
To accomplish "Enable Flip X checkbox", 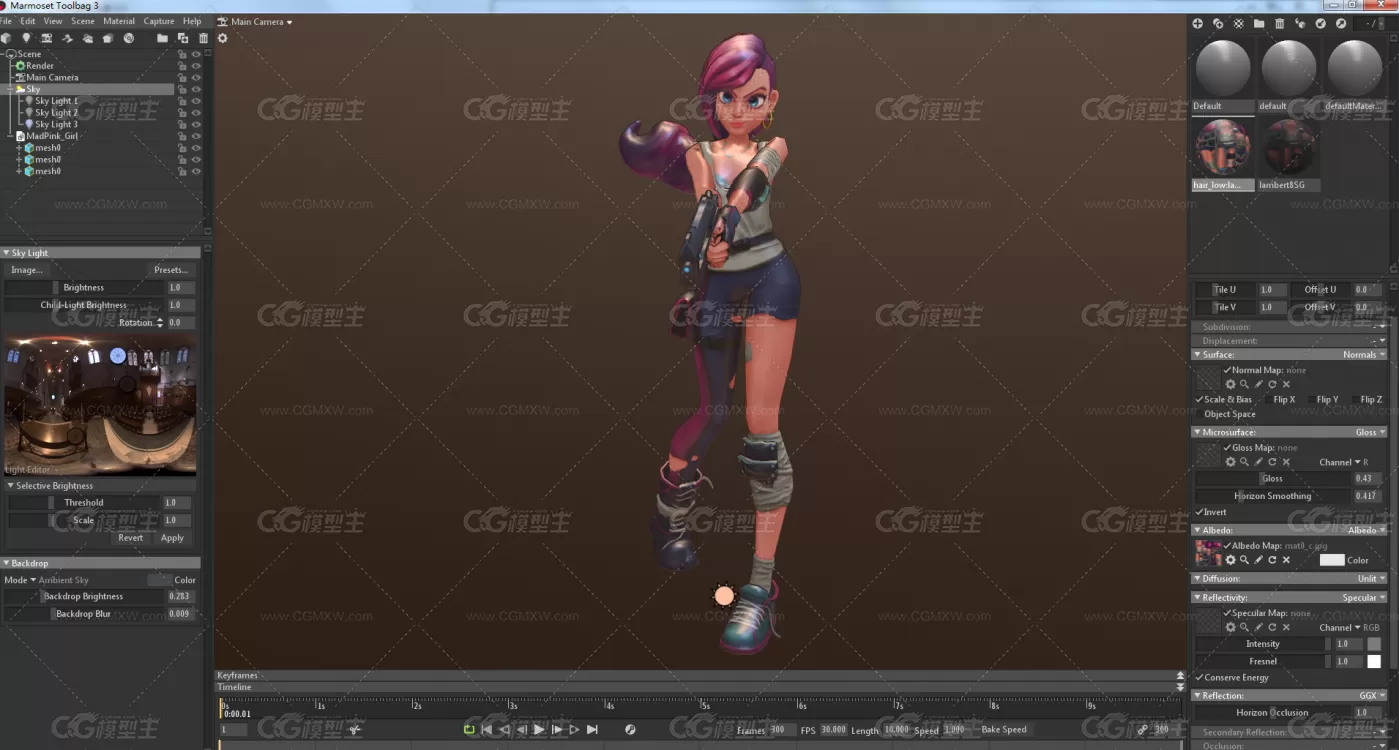I will pyautogui.click(x=1269, y=399).
